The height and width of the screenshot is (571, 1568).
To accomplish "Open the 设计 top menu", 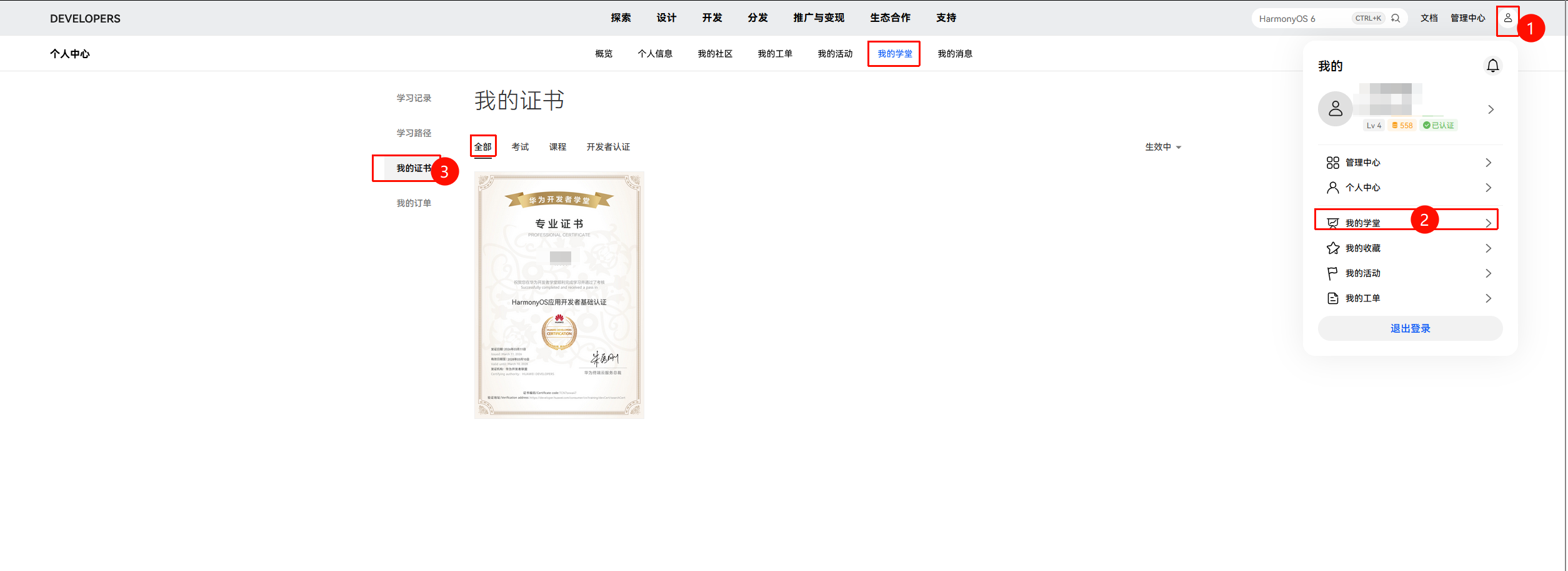I will pyautogui.click(x=666, y=18).
